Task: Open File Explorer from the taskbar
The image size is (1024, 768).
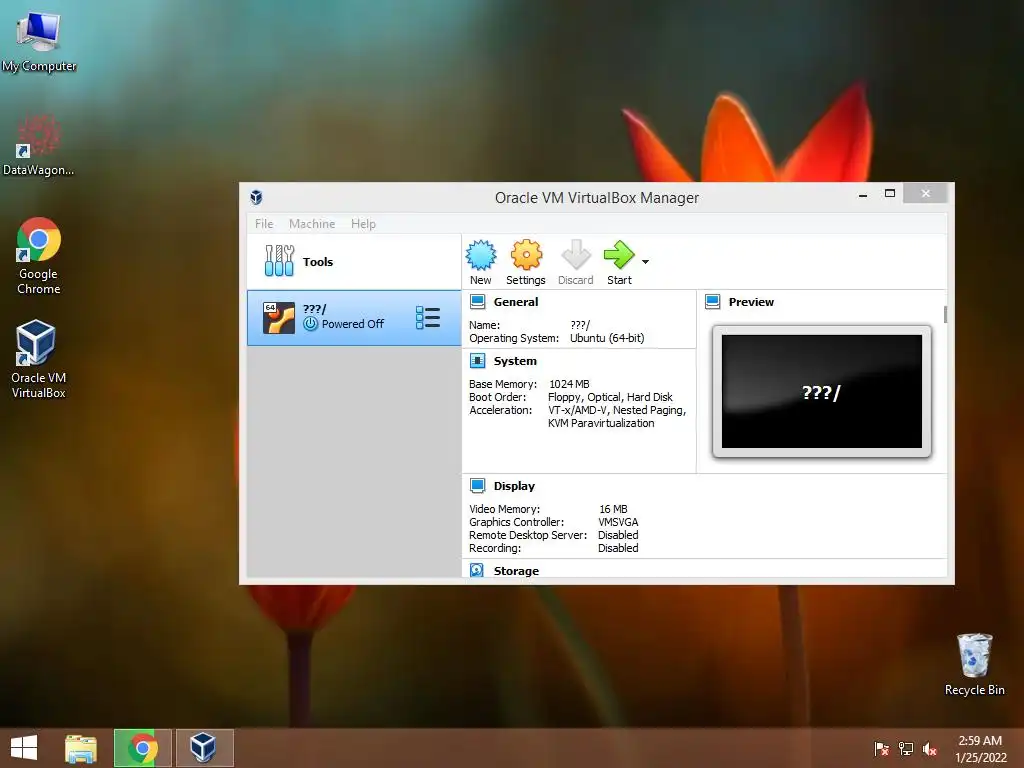Action: pyautogui.click(x=81, y=748)
